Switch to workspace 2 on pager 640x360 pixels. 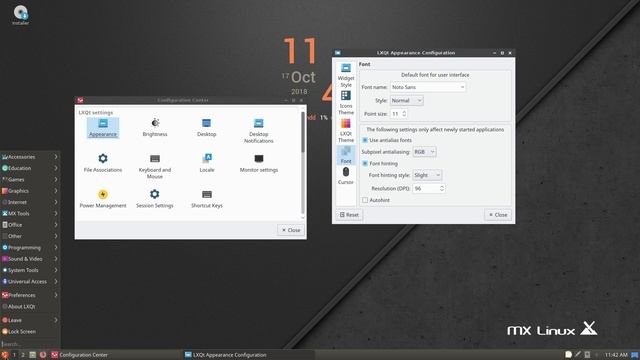click(x=23, y=355)
